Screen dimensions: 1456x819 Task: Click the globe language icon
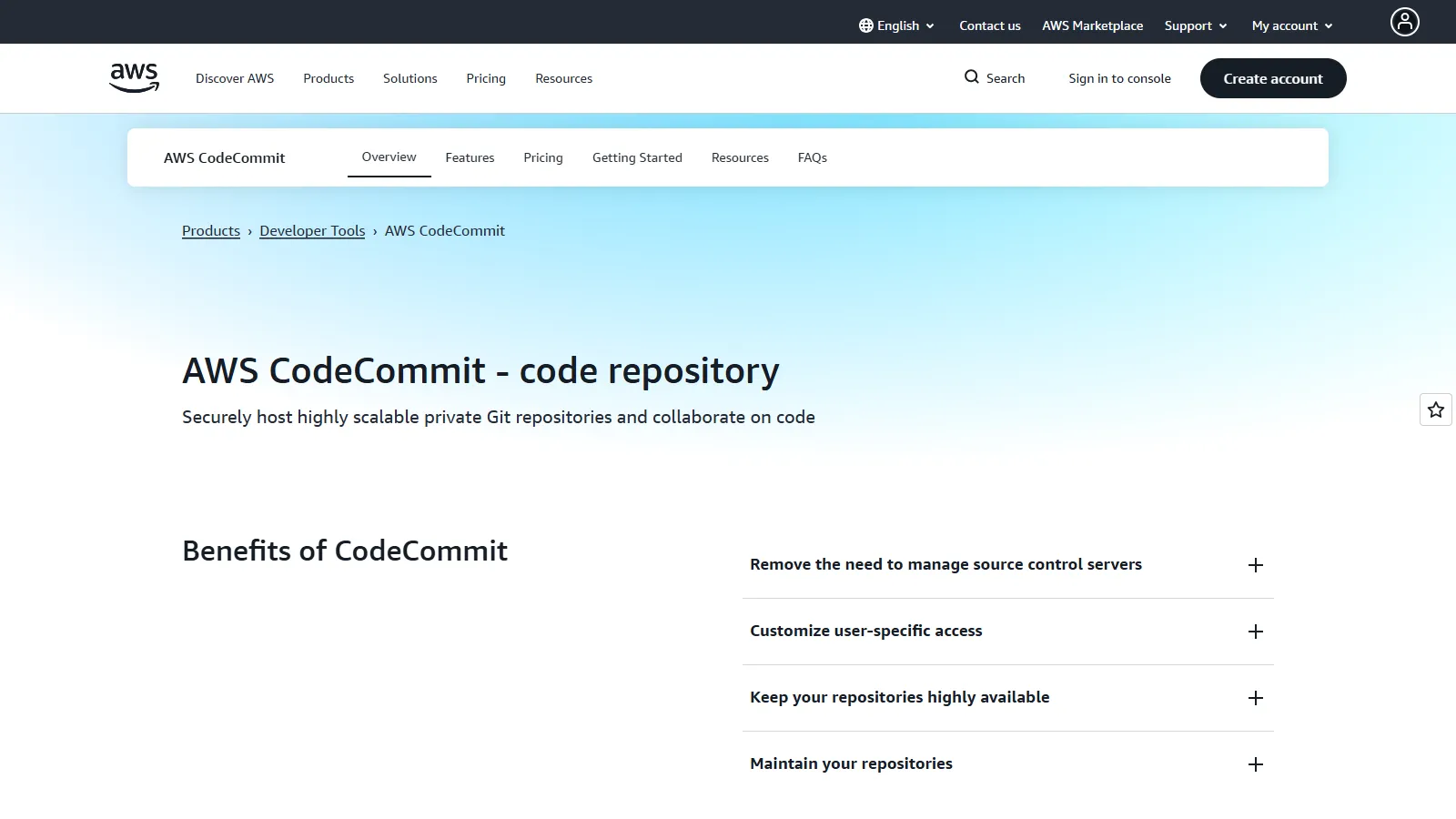[x=866, y=25]
